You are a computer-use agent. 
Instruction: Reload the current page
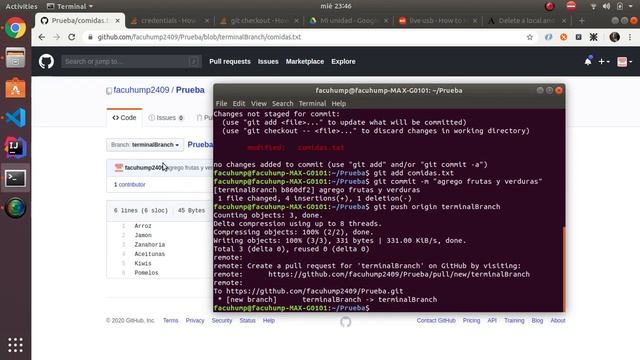coord(71,37)
